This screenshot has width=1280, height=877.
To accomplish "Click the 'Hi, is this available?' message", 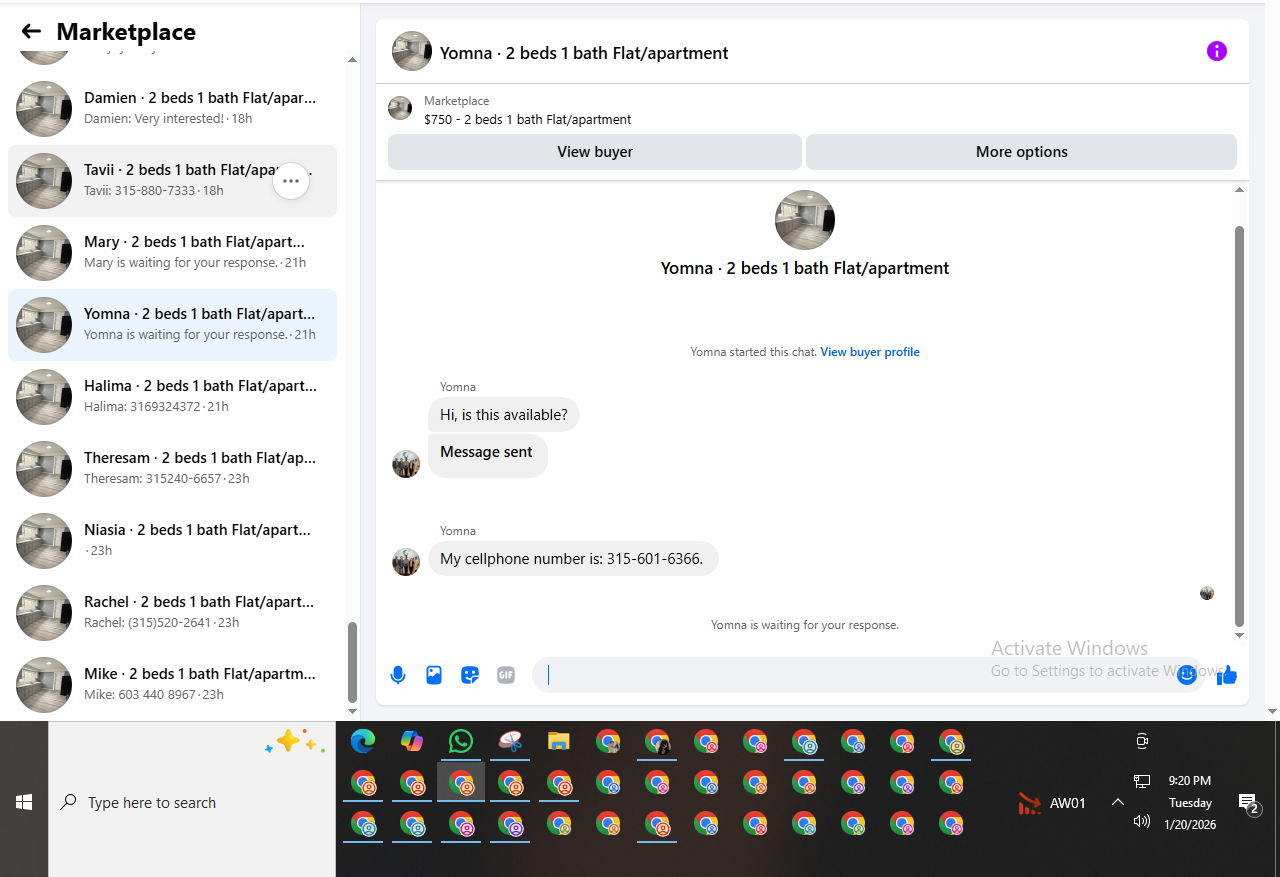I will (x=504, y=415).
